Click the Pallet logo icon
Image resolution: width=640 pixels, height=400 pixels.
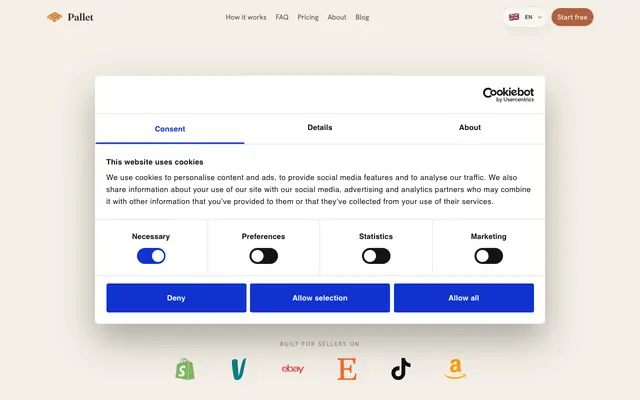pyautogui.click(x=54, y=17)
